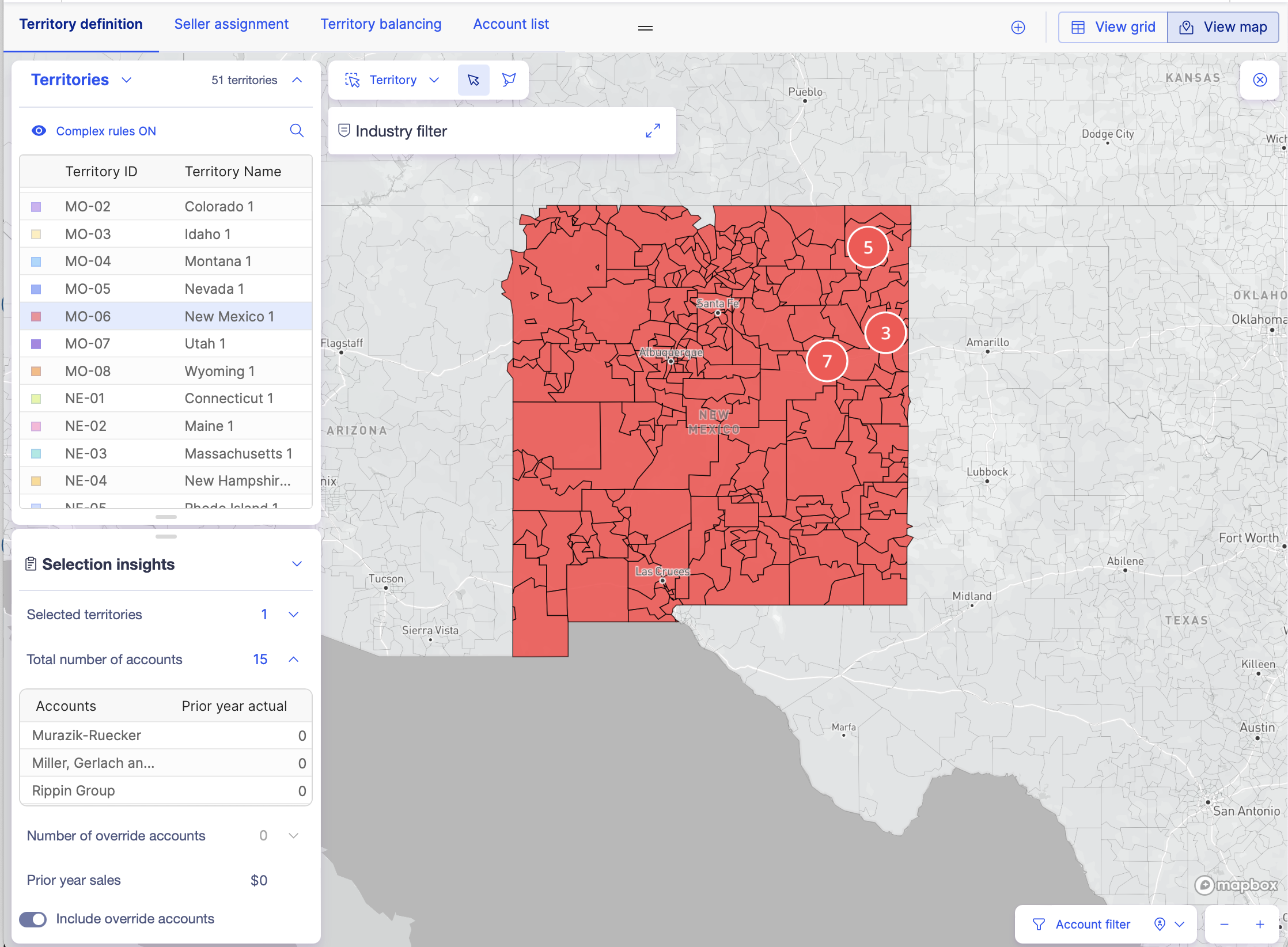Open the Territory definition tab
This screenshot has height=947, width=1288.
(81, 24)
